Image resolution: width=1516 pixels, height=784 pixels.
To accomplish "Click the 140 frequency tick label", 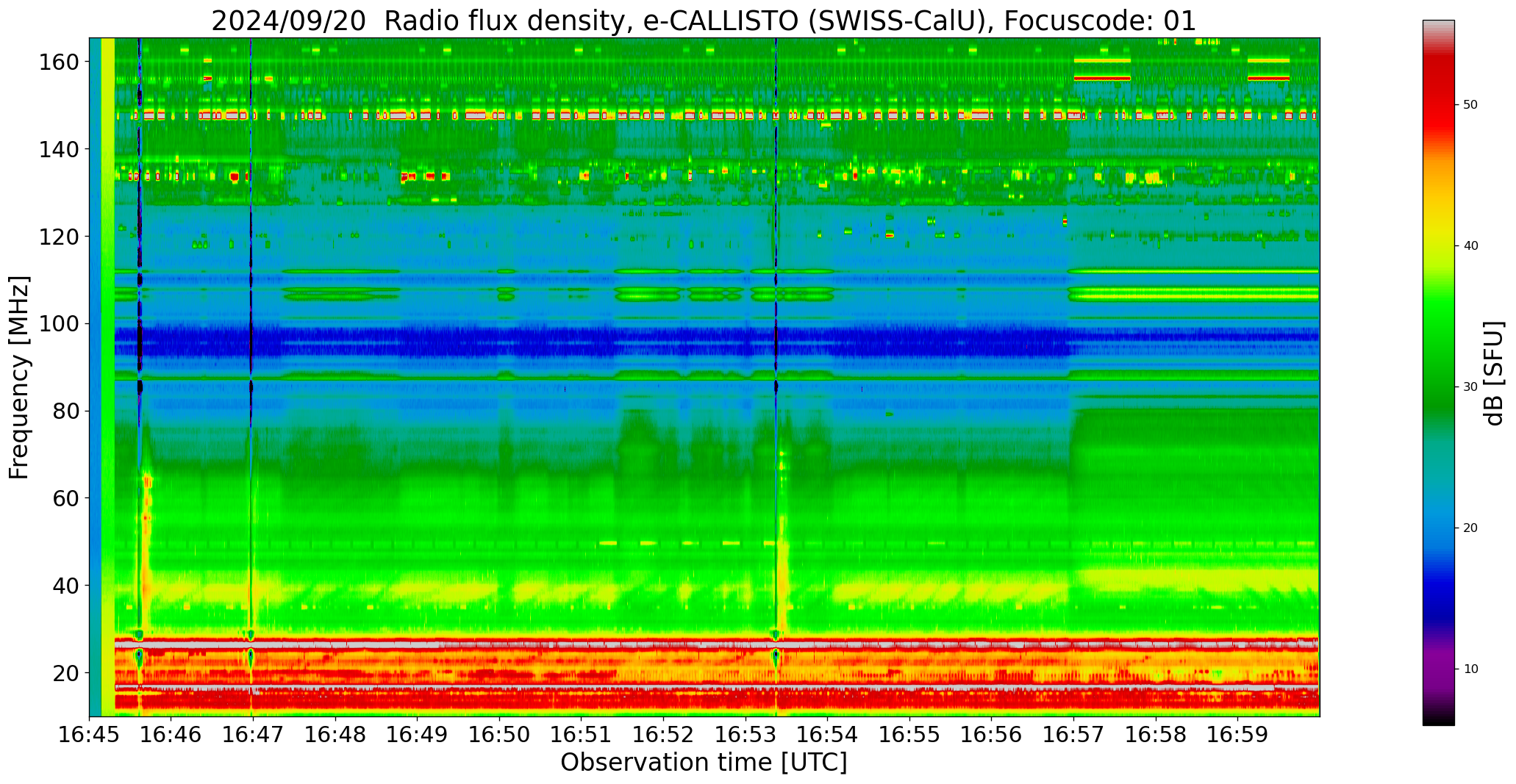I will tap(59, 149).
